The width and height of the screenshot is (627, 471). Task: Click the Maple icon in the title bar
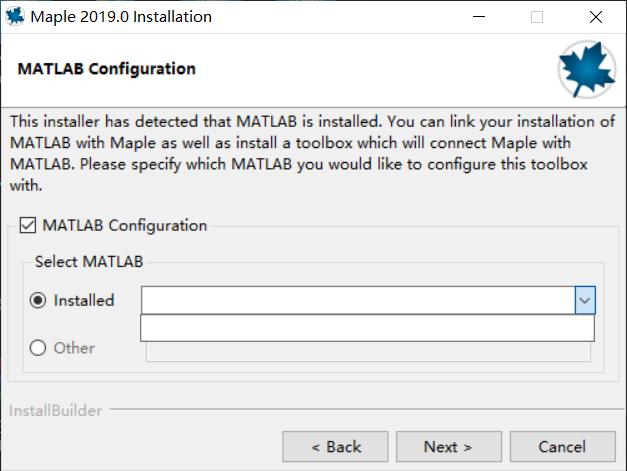tap(15, 17)
